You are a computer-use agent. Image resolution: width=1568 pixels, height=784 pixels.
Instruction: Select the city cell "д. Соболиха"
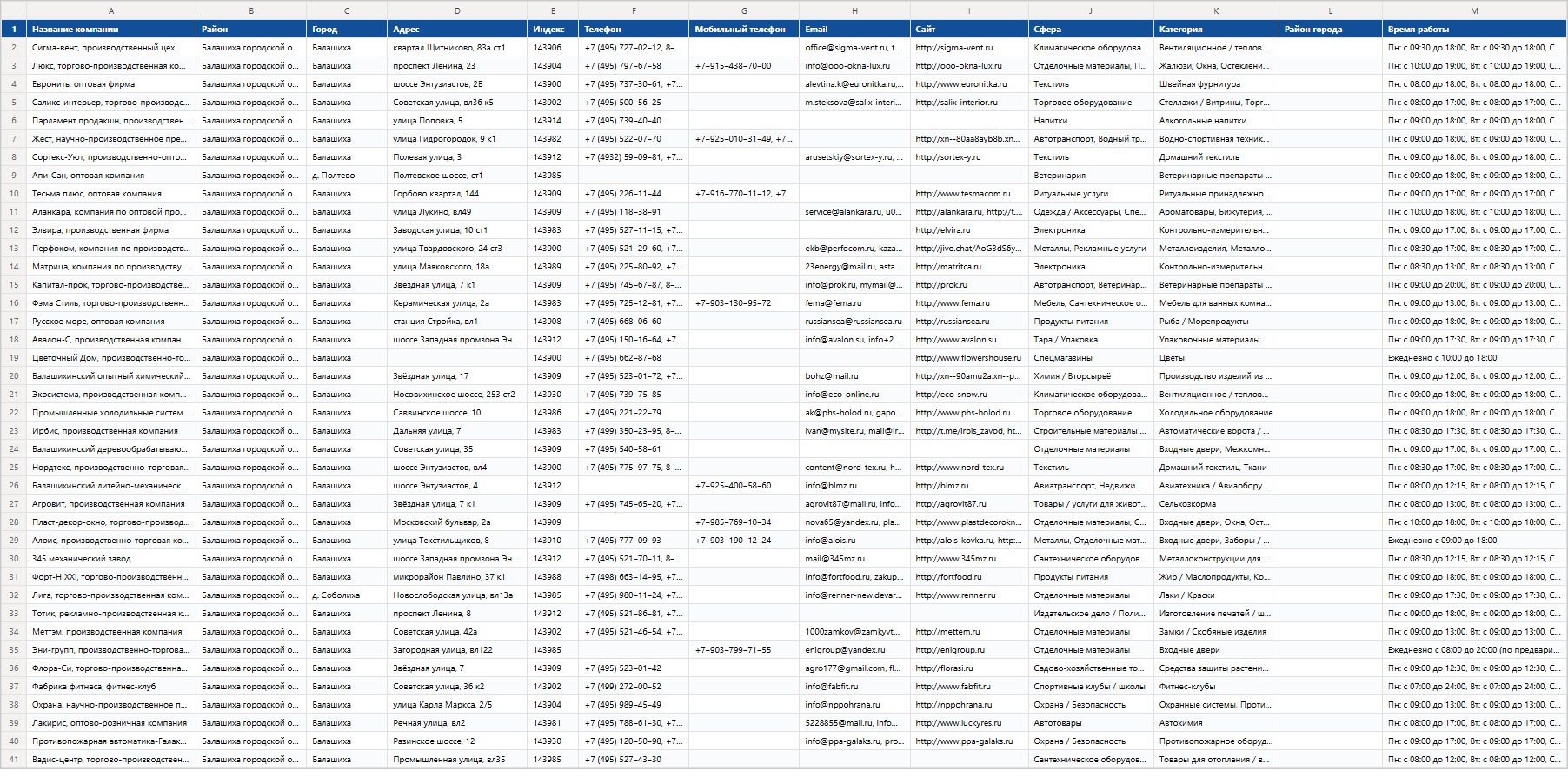pyautogui.click(x=347, y=595)
